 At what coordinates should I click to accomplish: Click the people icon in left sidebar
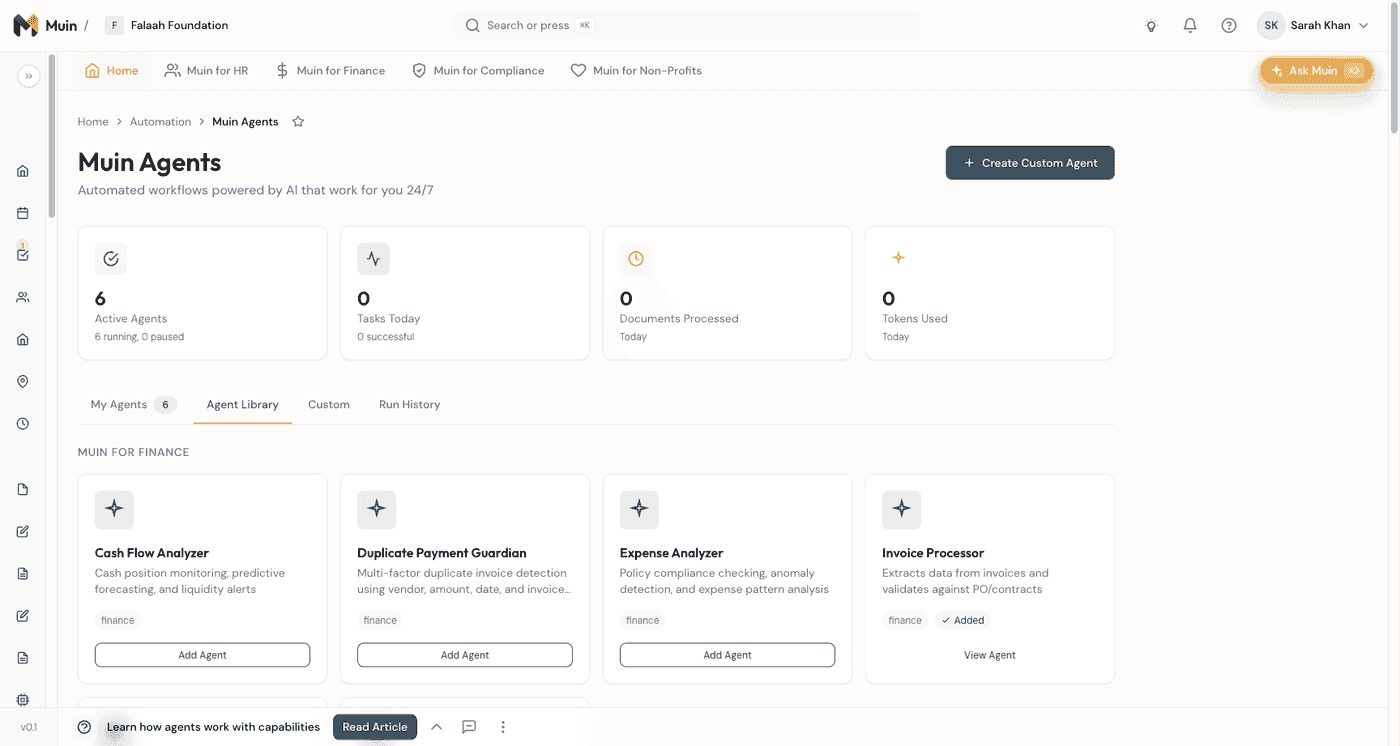tap(23, 297)
